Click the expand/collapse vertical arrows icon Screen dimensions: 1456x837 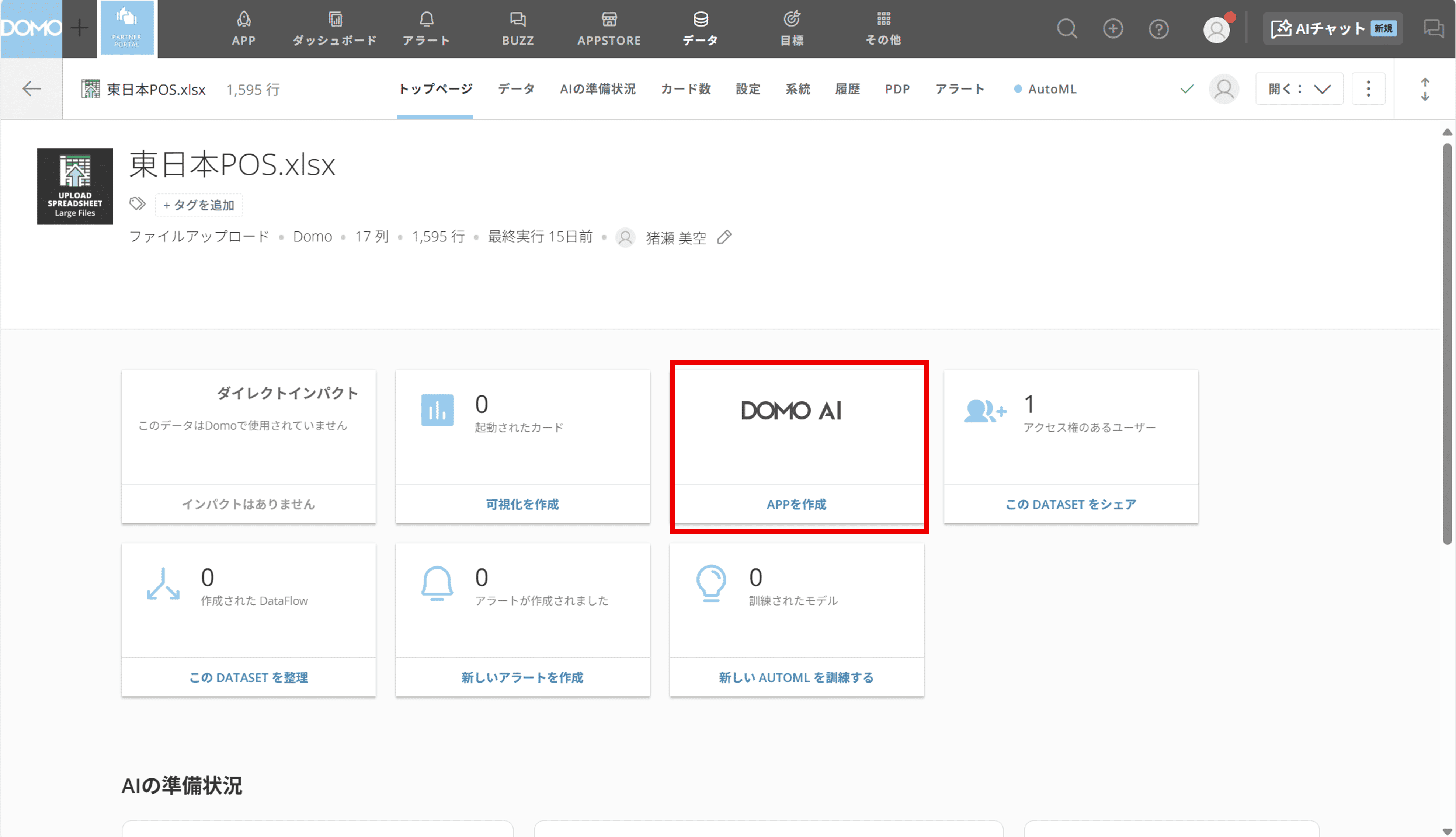[1425, 89]
